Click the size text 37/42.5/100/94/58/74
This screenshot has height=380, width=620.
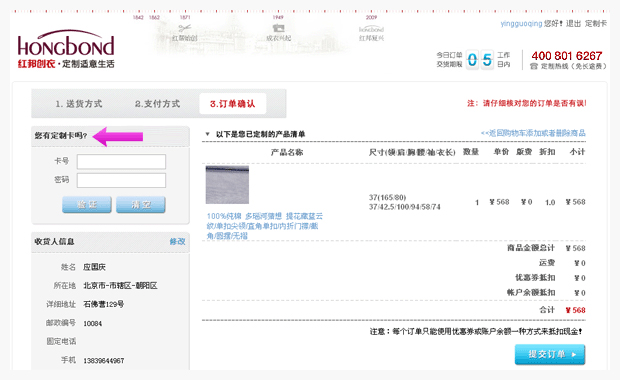point(405,207)
